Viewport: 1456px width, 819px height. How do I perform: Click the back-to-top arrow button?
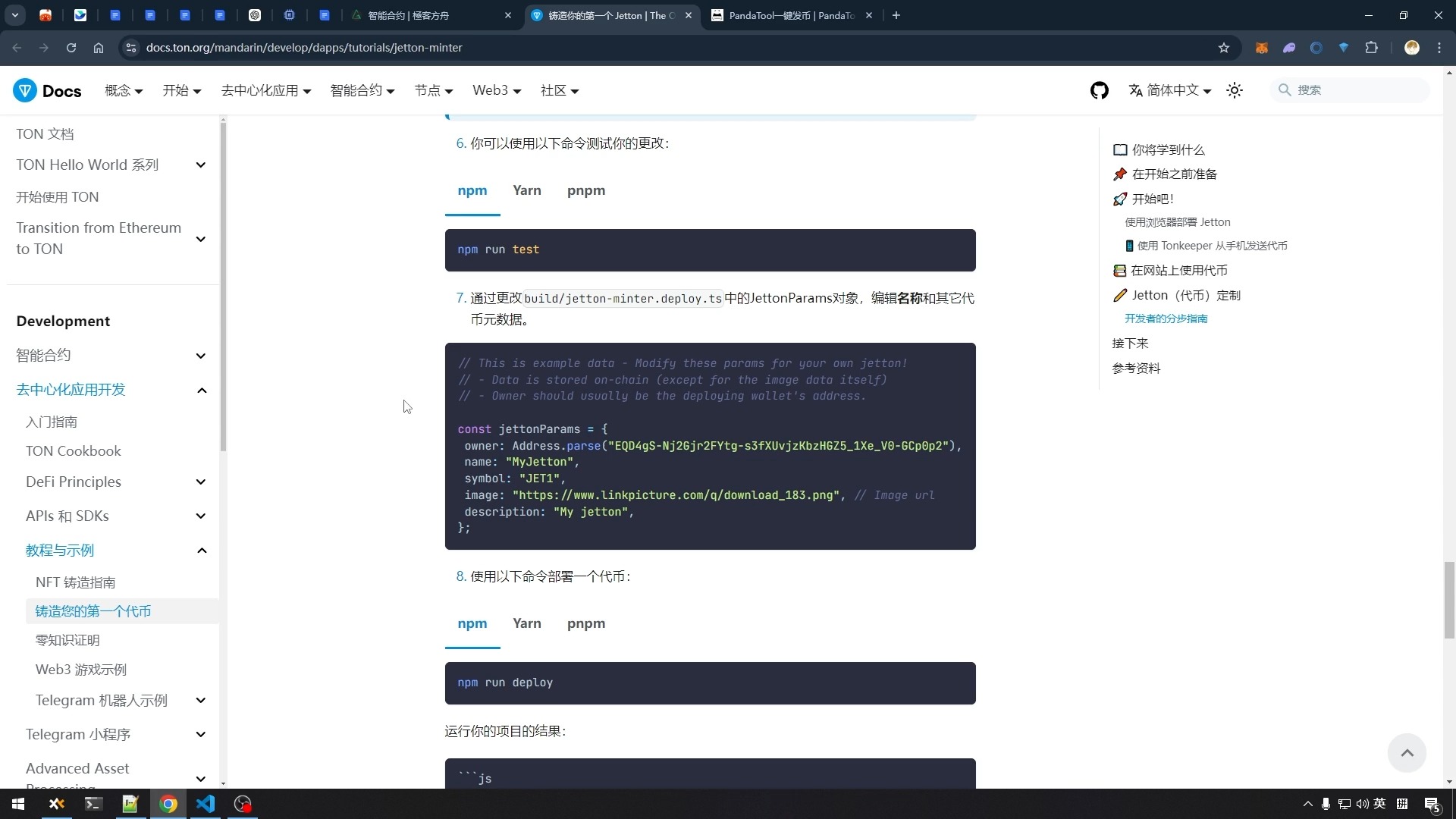tap(1407, 753)
